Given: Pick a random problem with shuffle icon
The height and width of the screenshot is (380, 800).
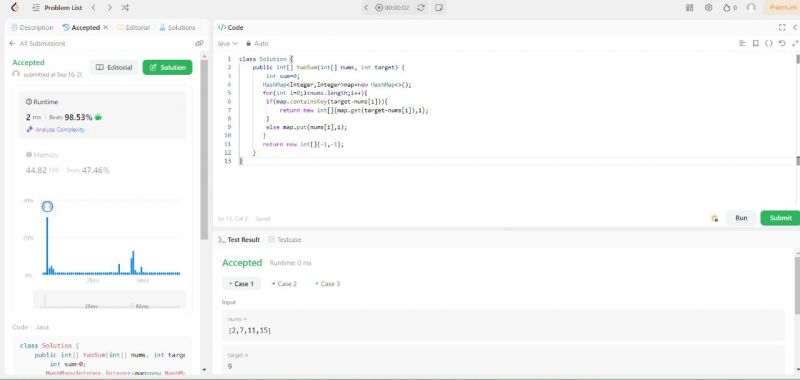Looking at the screenshot, I should [126, 8].
